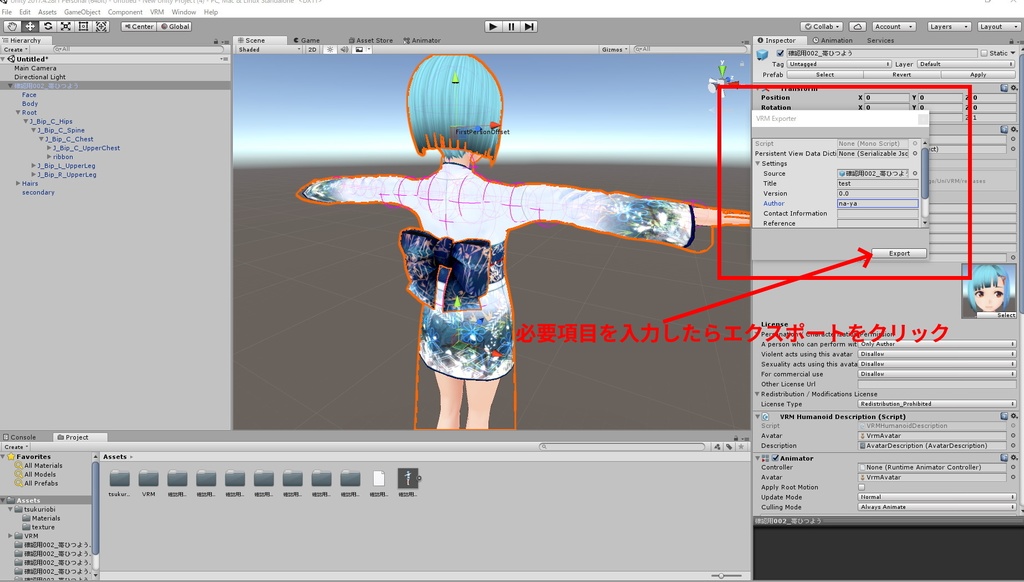
Task: Switch to the Animation tab
Action: tap(833, 40)
